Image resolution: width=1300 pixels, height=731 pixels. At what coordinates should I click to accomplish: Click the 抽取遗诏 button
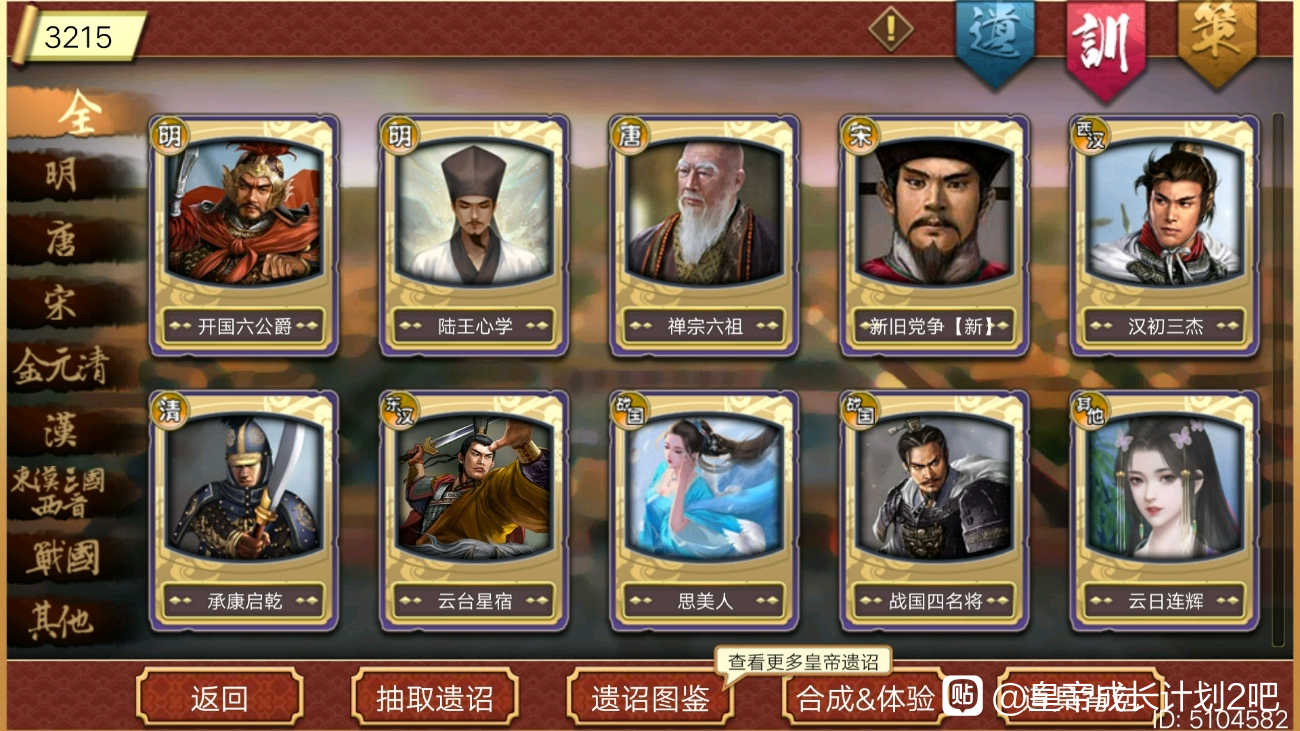(x=435, y=697)
